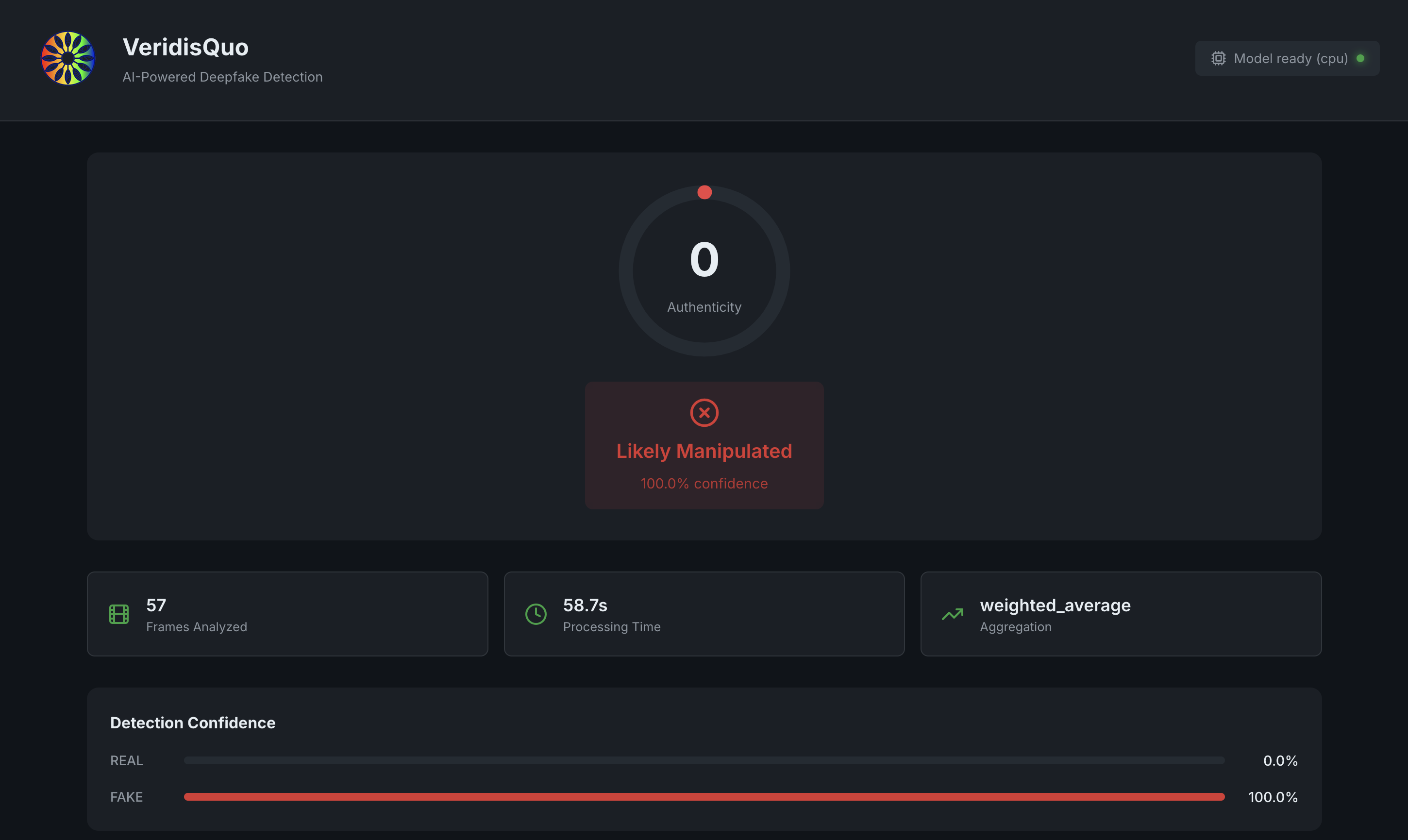This screenshot has width=1408, height=840.
Task: Toggle the Model ready (cpu) status indicator
Action: (x=1287, y=58)
